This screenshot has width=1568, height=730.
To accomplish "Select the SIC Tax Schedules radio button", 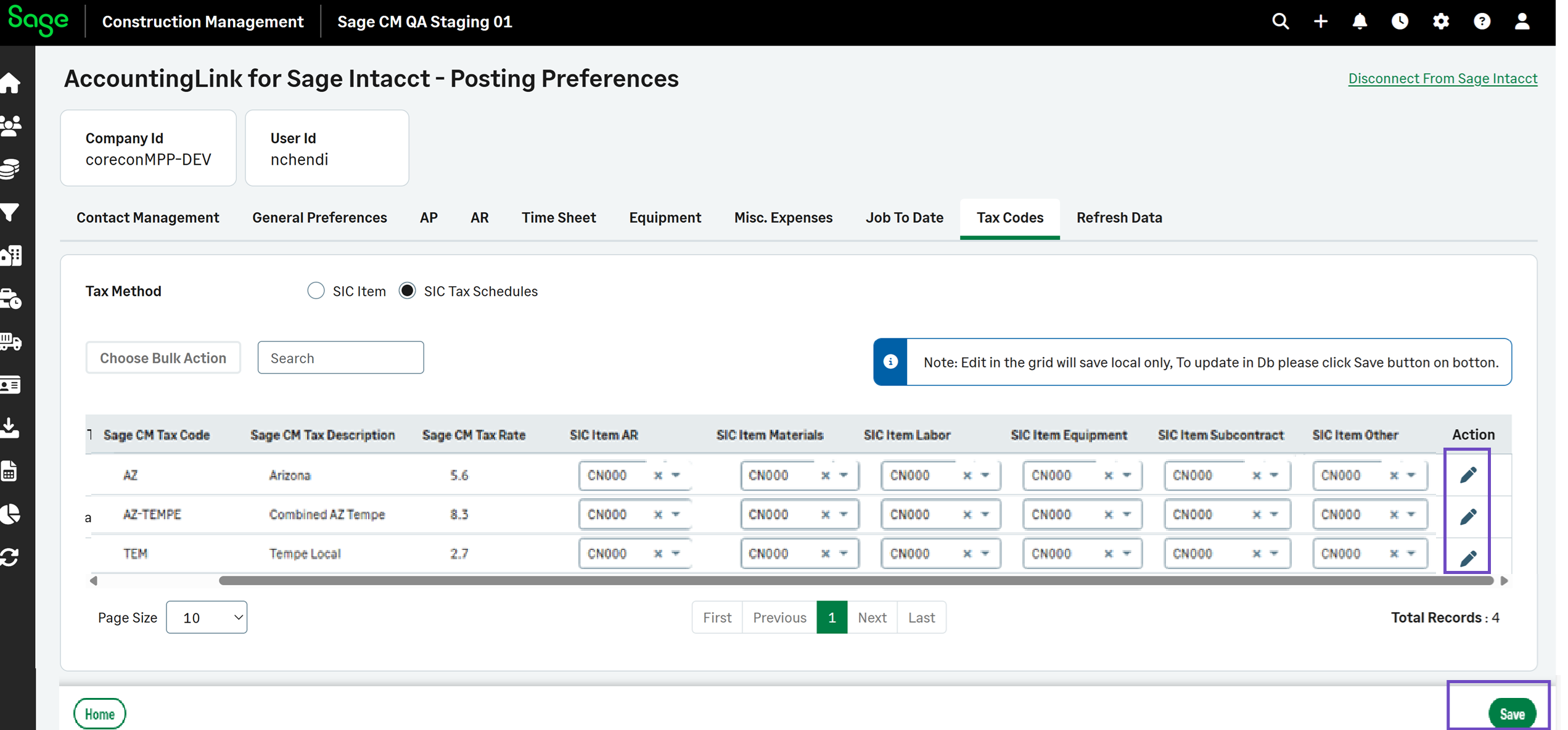I will (x=408, y=291).
